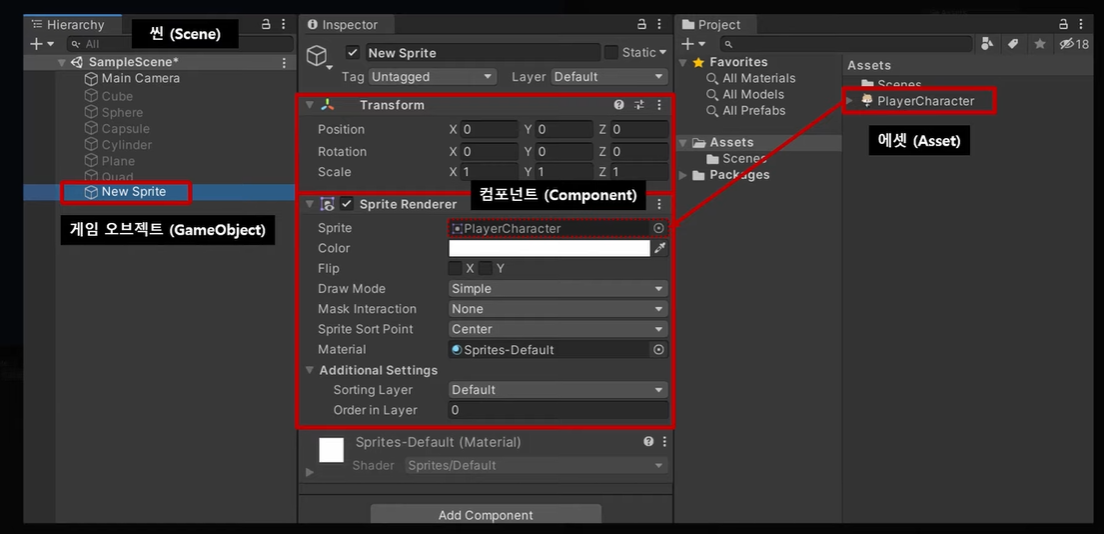
Task: Open the Layer dropdown showing Default
Action: pos(609,76)
